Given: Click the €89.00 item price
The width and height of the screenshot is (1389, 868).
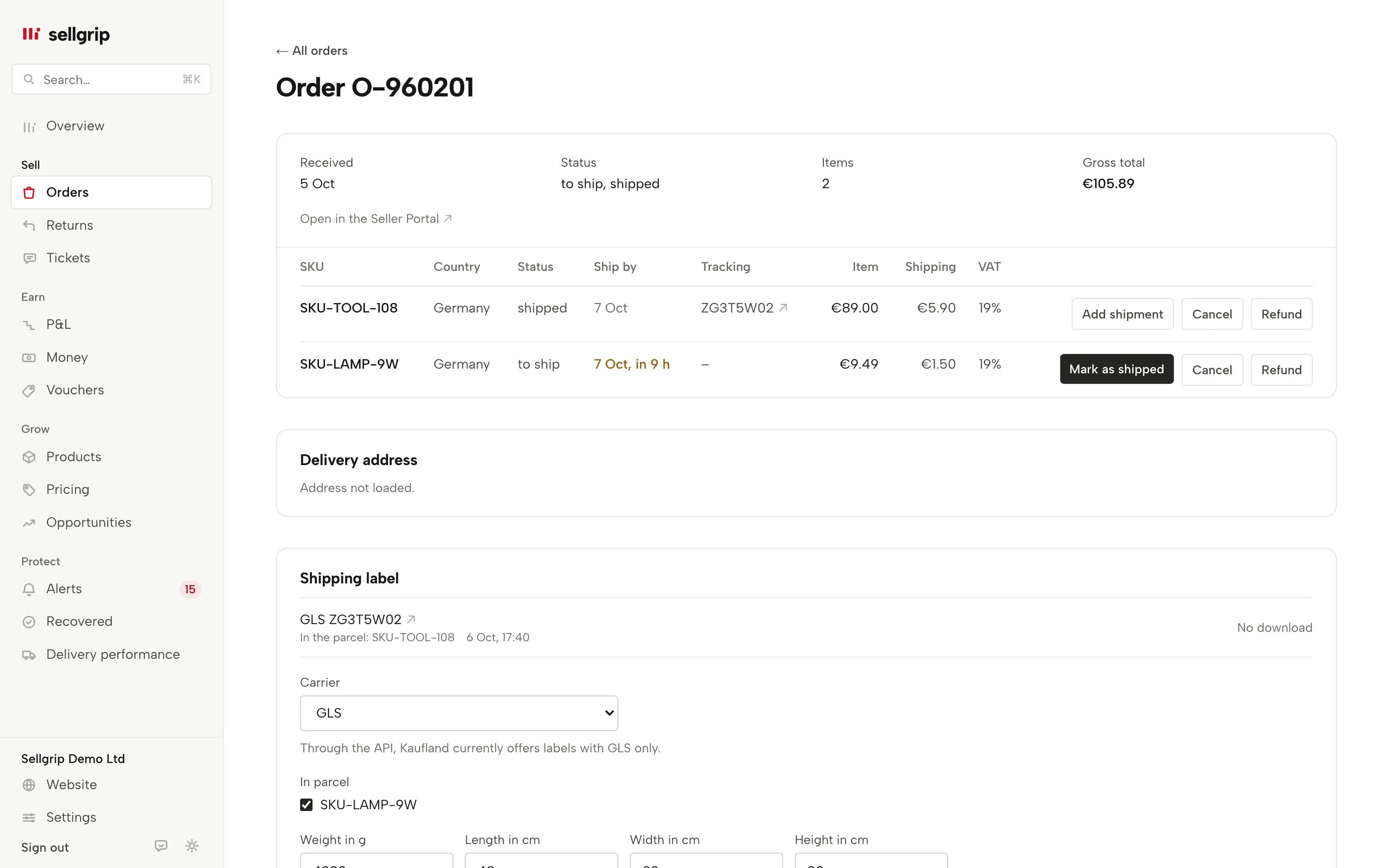Looking at the screenshot, I should pos(854,308).
